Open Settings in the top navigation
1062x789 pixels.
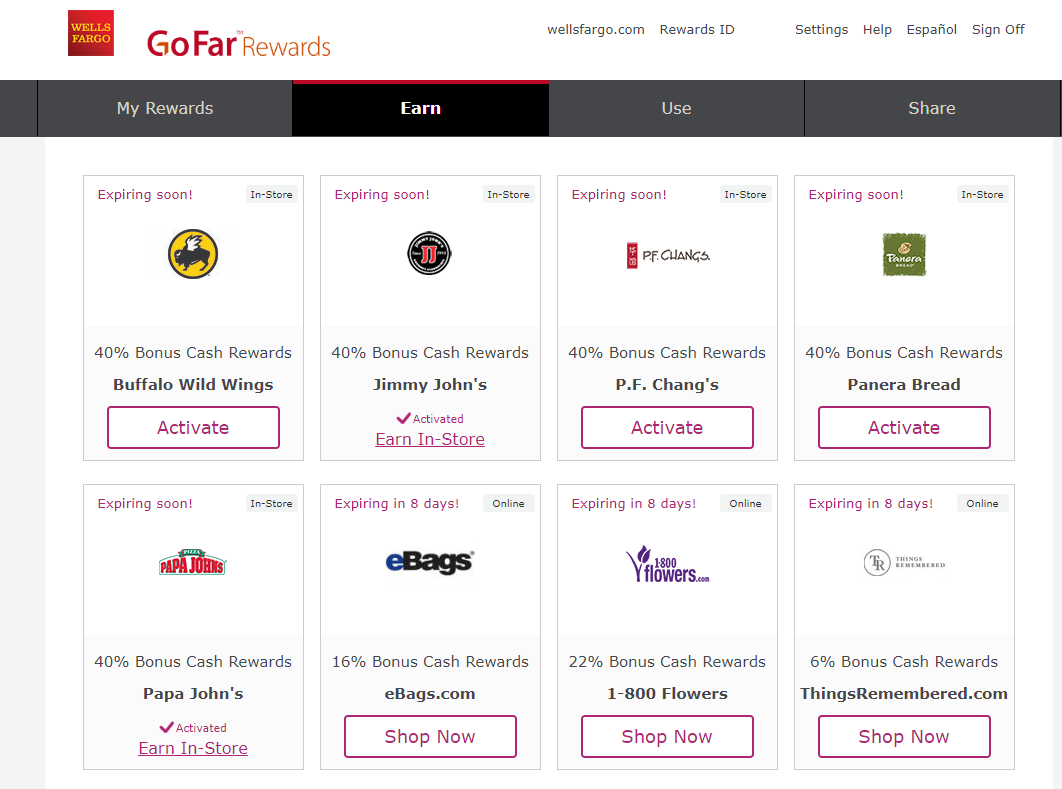coord(821,30)
